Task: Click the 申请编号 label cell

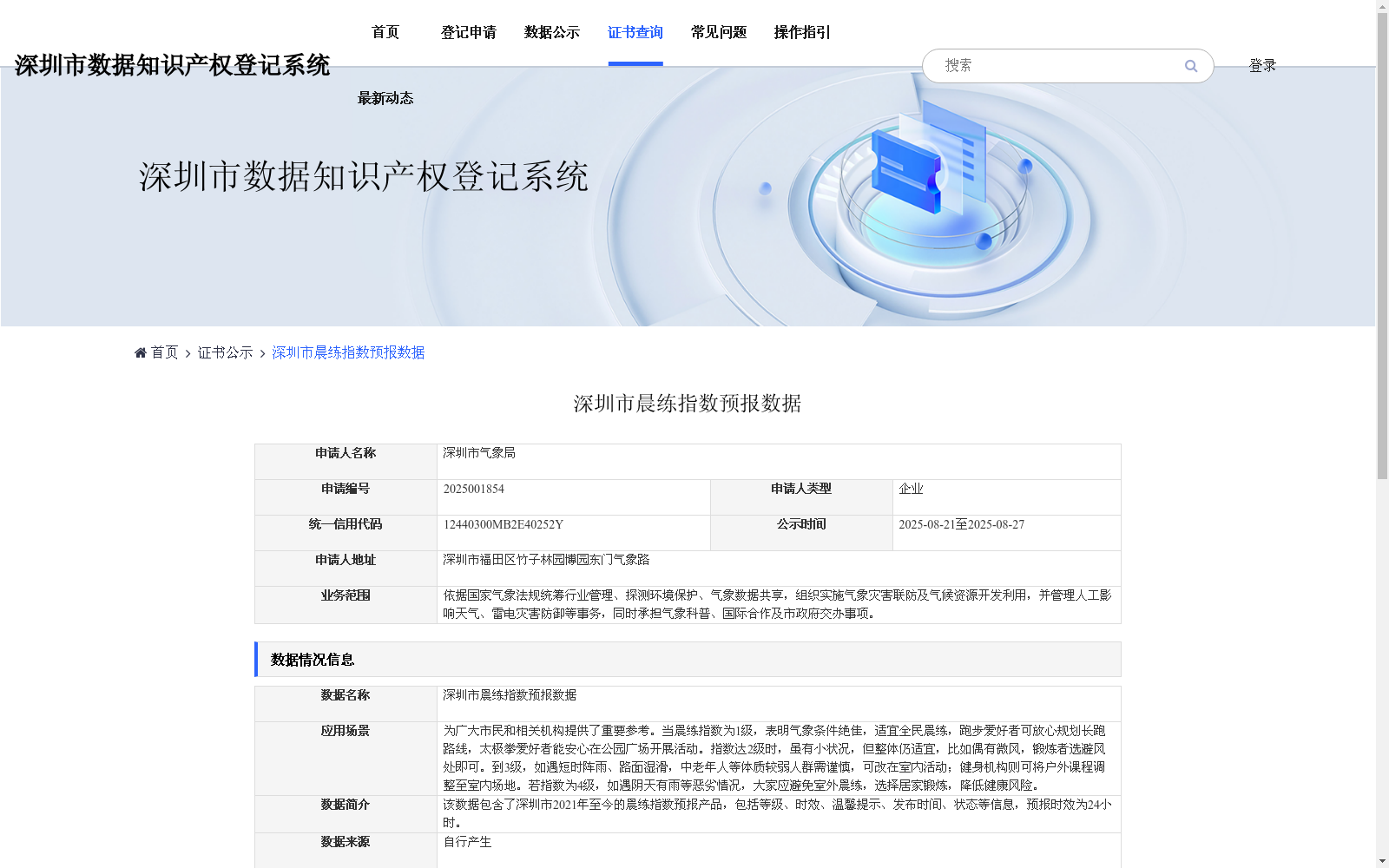Action: 346,497
